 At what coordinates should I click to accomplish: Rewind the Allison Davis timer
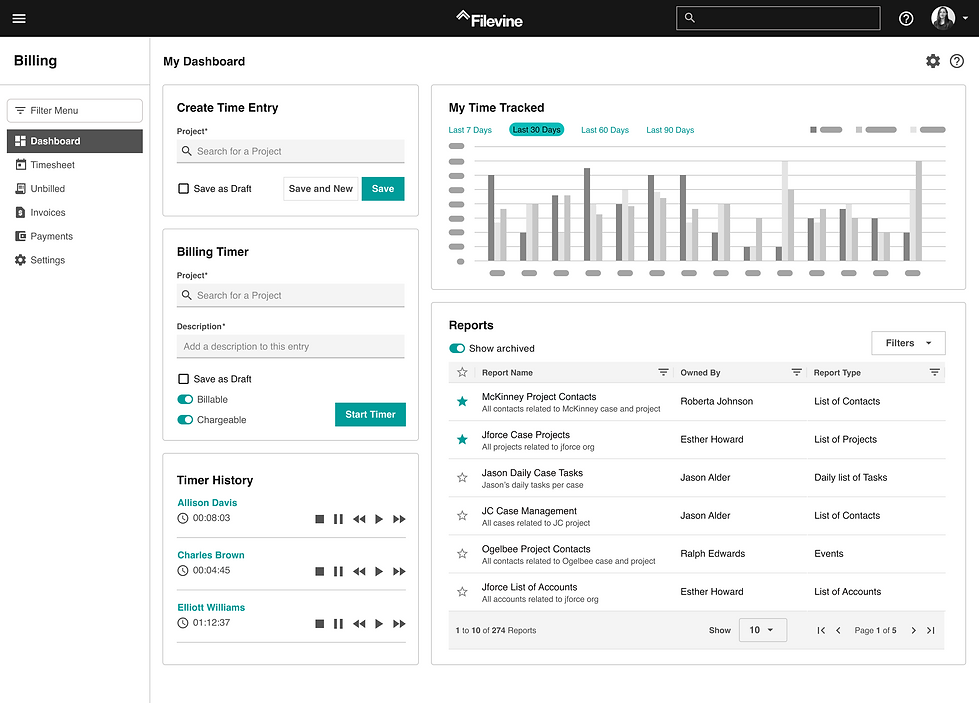(359, 519)
